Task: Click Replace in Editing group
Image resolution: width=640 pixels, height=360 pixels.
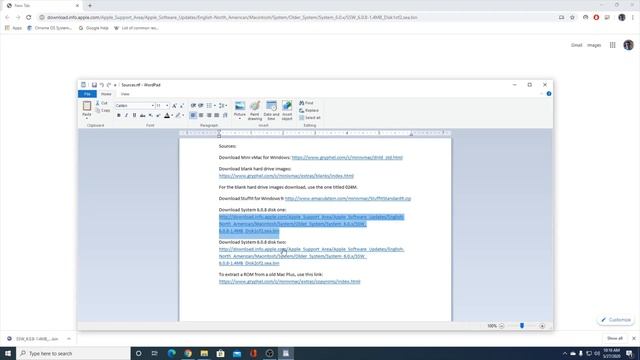Action: click(309, 111)
